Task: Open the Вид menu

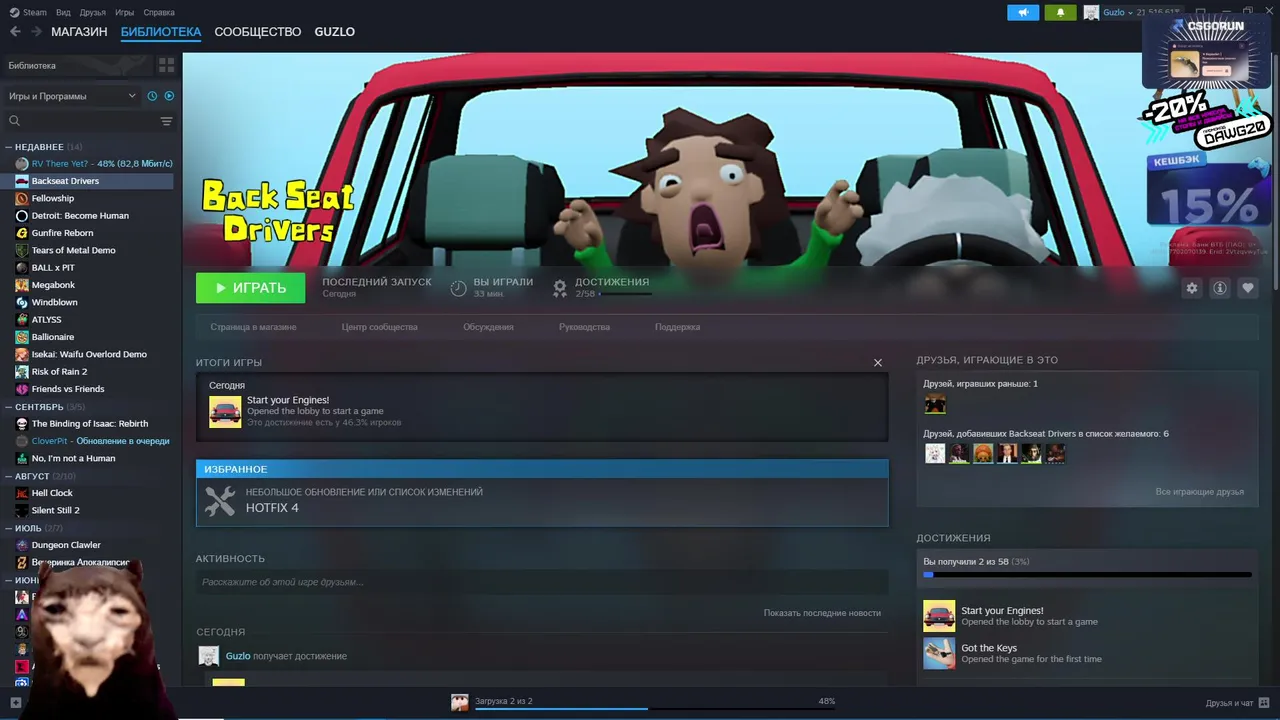Action: pyautogui.click(x=63, y=12)
